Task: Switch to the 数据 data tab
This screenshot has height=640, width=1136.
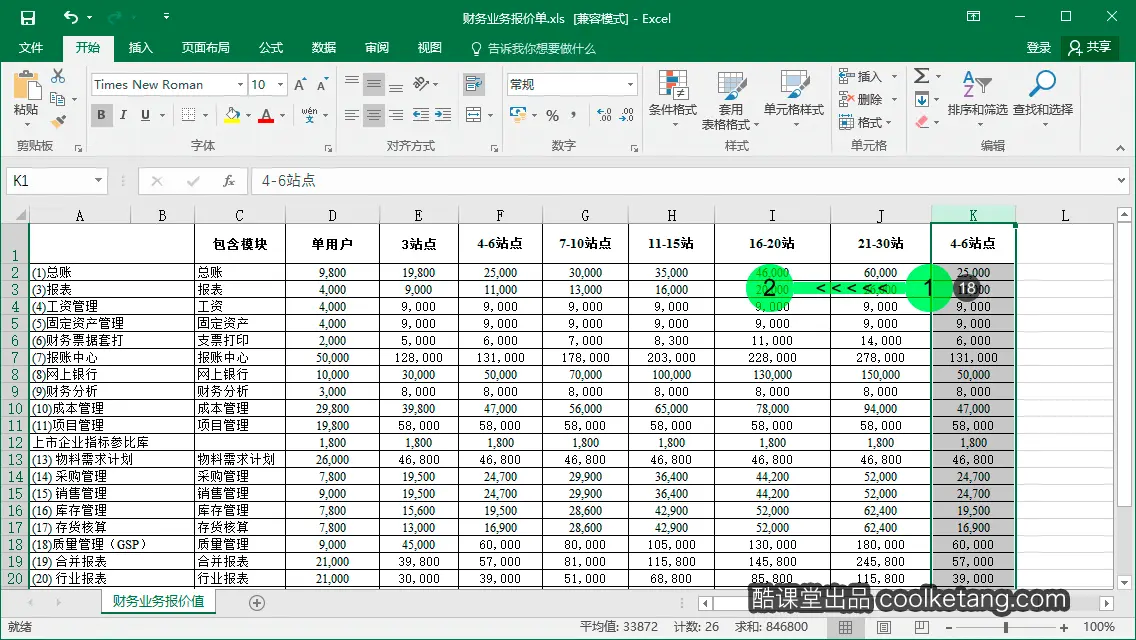Action: pyautogui.click(x=324, y=48)
